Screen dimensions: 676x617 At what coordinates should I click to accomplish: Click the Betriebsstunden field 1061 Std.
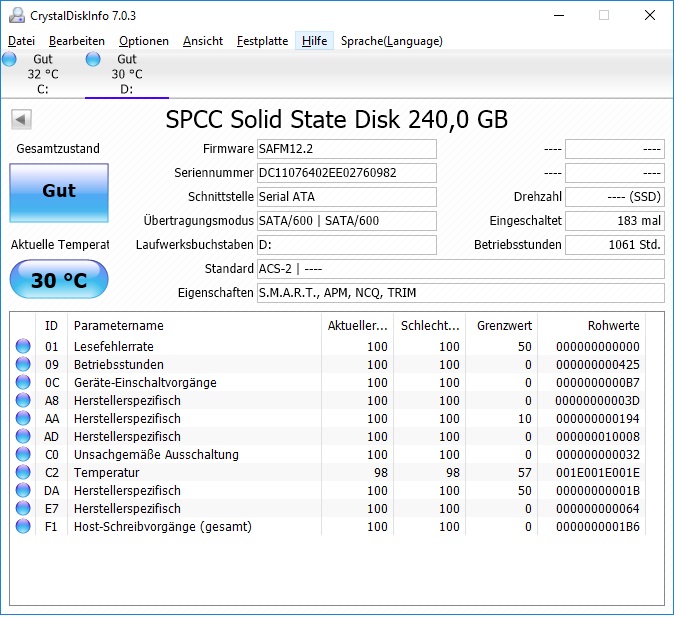tap(615, 245)
